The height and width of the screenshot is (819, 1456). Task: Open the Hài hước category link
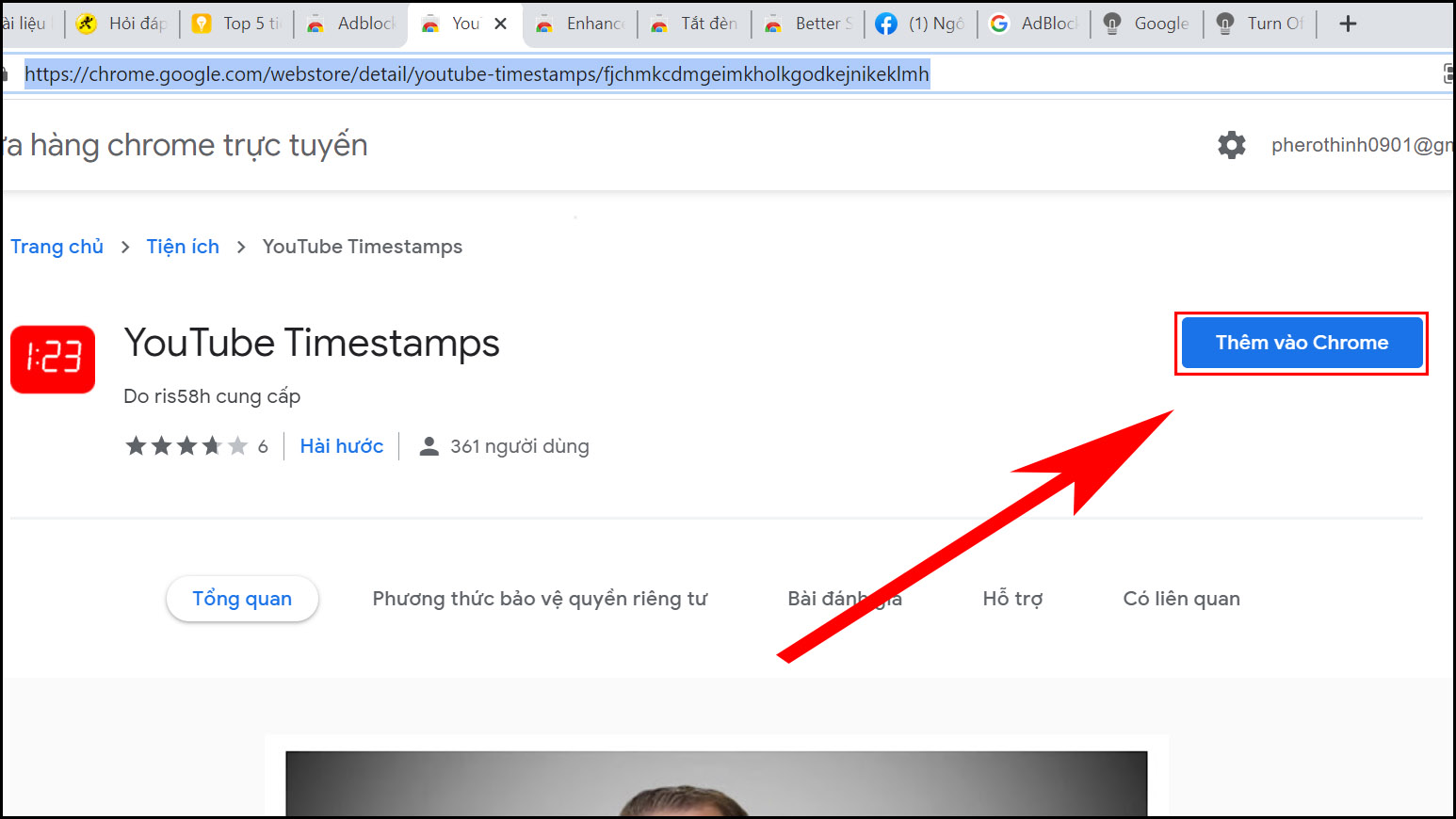(x=342, y=446)
